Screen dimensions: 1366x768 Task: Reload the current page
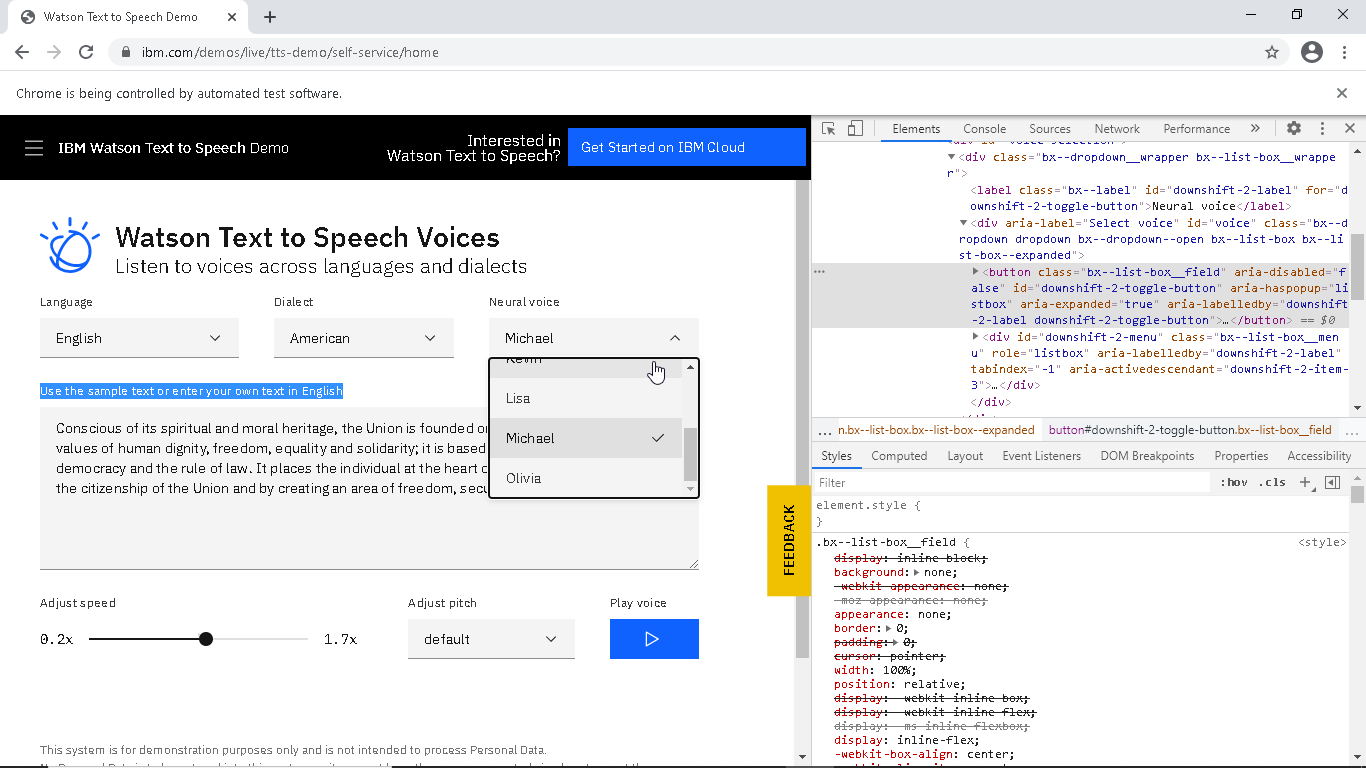(x=86, y=52)
